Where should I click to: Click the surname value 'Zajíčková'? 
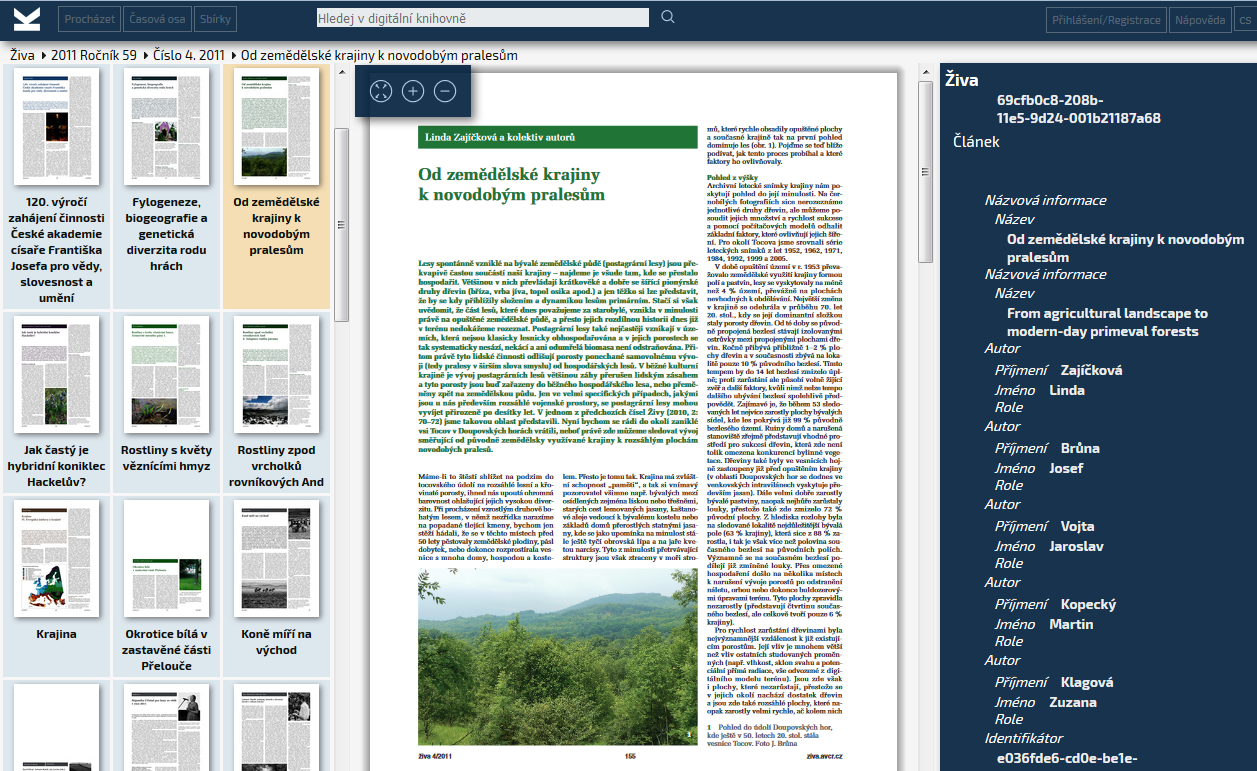click(x=1093, y=370)
